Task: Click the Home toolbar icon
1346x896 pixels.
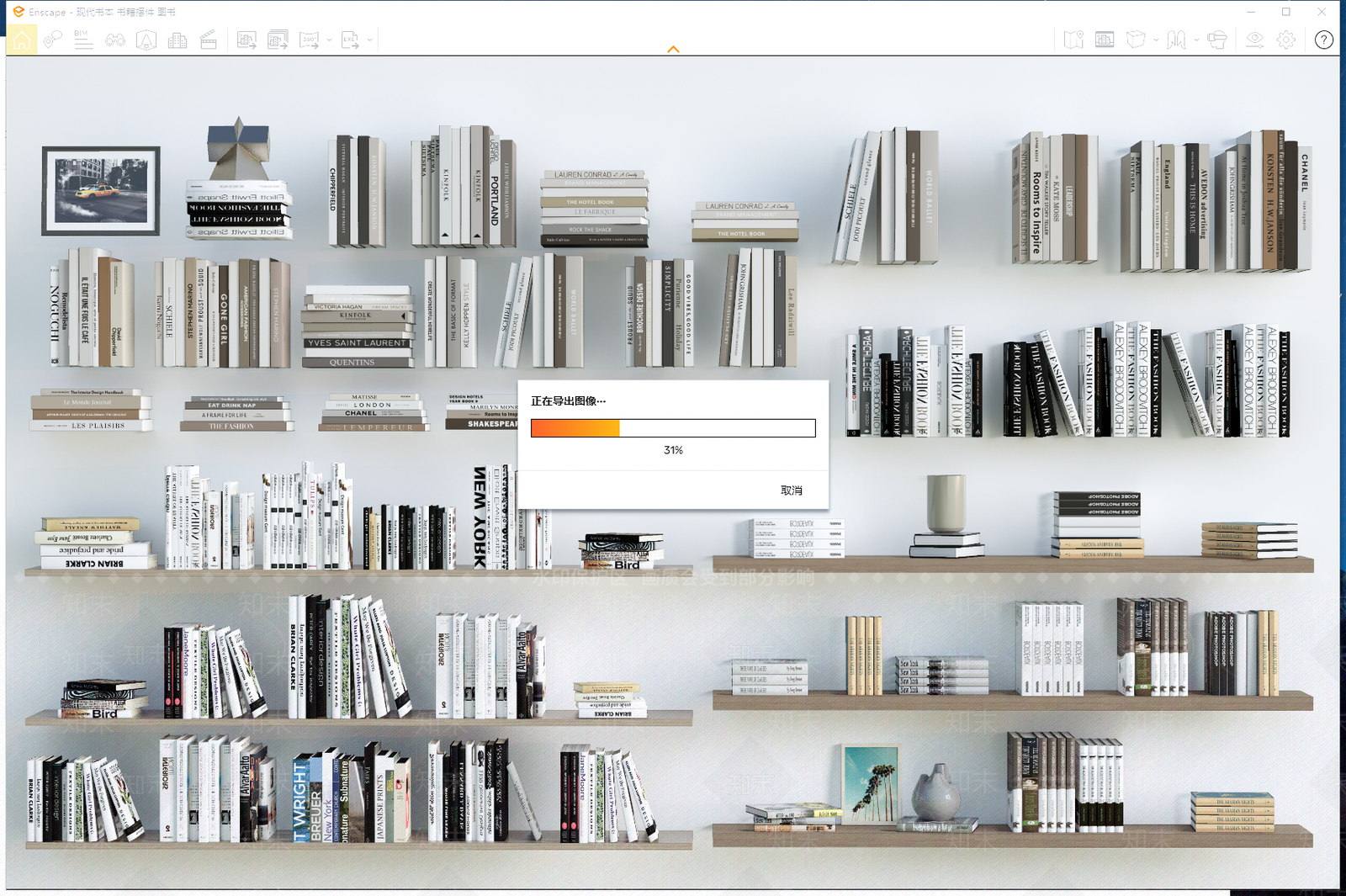Action: (22, 40)
